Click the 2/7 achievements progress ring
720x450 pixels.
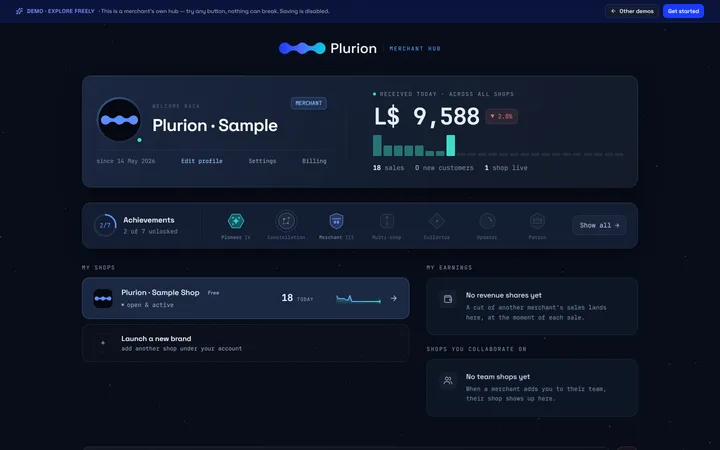pyautogui.click(x=105, y=225)
